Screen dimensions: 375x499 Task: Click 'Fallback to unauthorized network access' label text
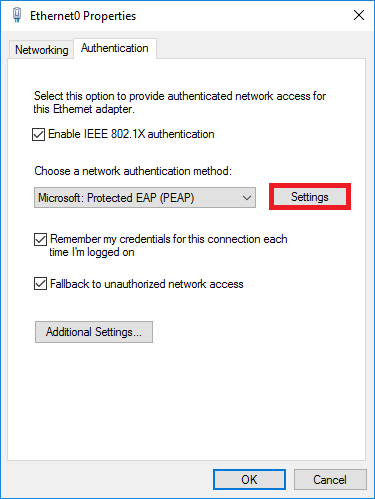pos(147,284)
